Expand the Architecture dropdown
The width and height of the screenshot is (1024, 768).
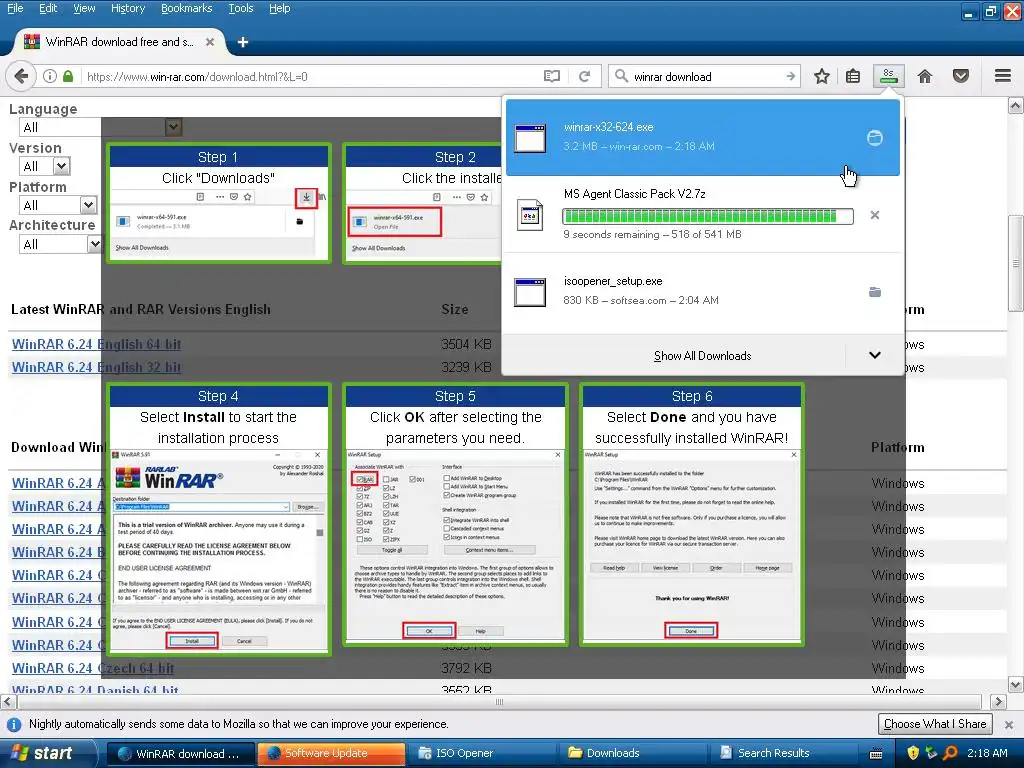click(x=95, y=244)
